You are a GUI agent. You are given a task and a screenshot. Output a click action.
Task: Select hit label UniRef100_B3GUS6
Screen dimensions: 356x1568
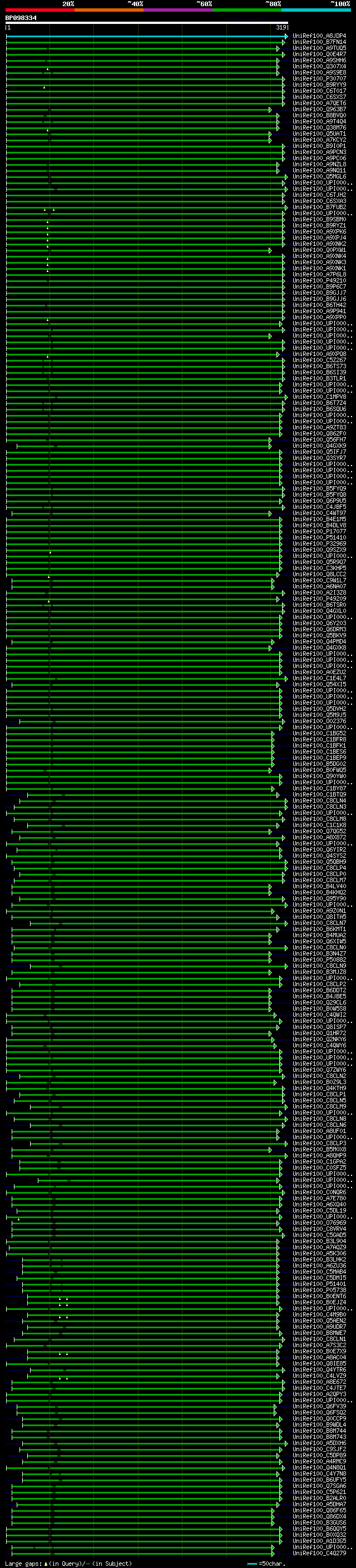pyautogui.click(x=319, y=1523)
